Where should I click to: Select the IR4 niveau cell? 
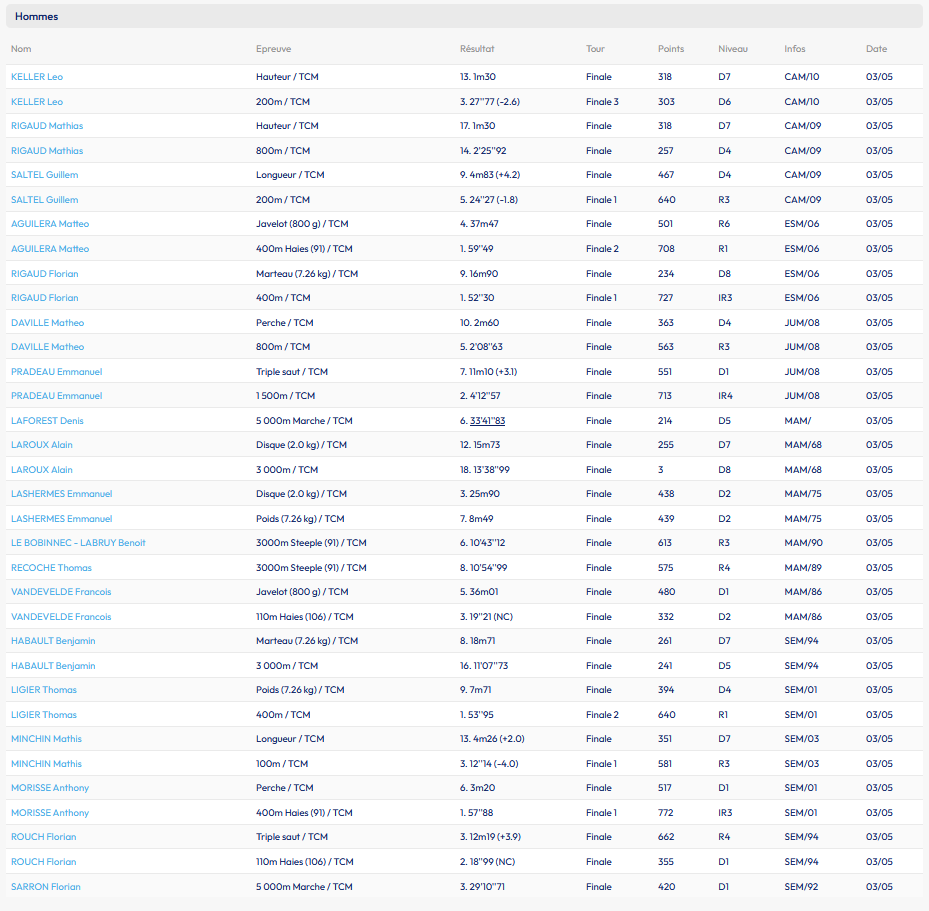point(725,396)
